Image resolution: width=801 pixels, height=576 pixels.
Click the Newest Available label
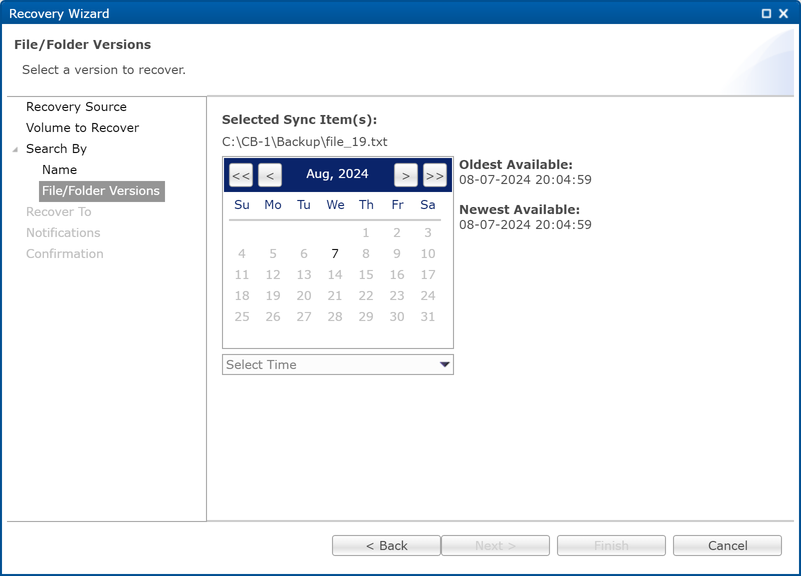coord(519,209)
